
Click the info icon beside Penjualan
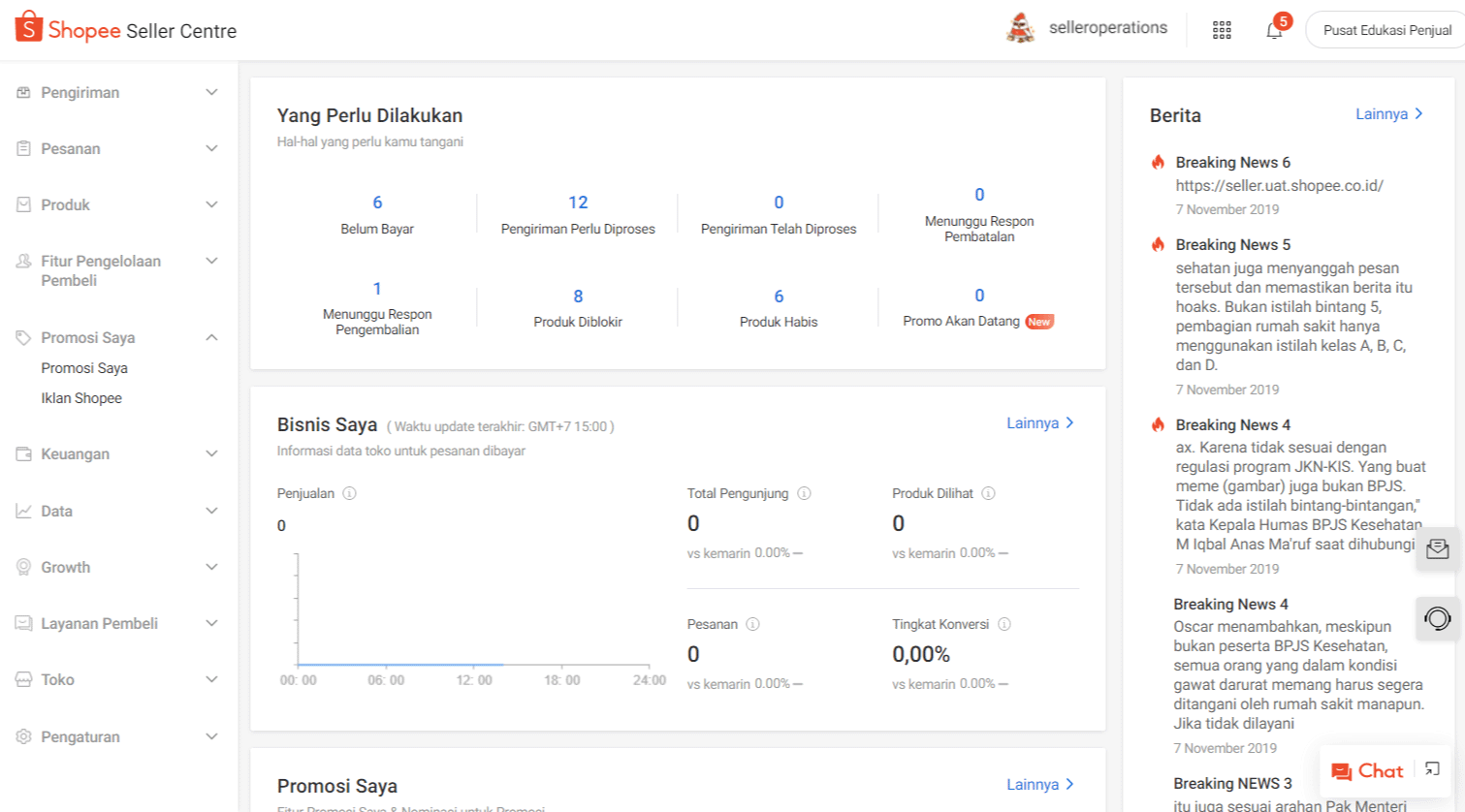click(350, 493)
